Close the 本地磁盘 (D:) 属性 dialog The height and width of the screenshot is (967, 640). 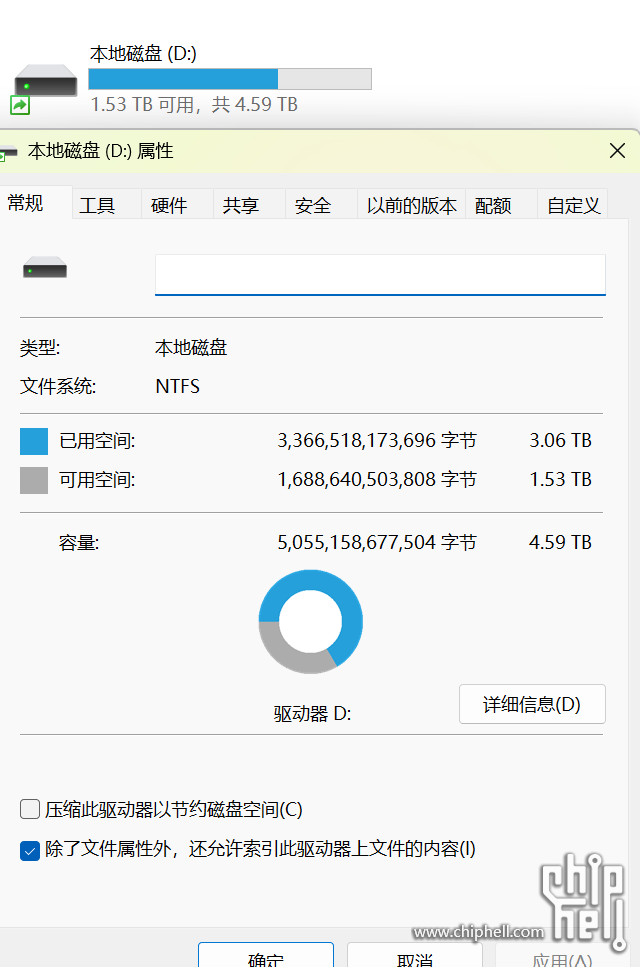[617, 150]
